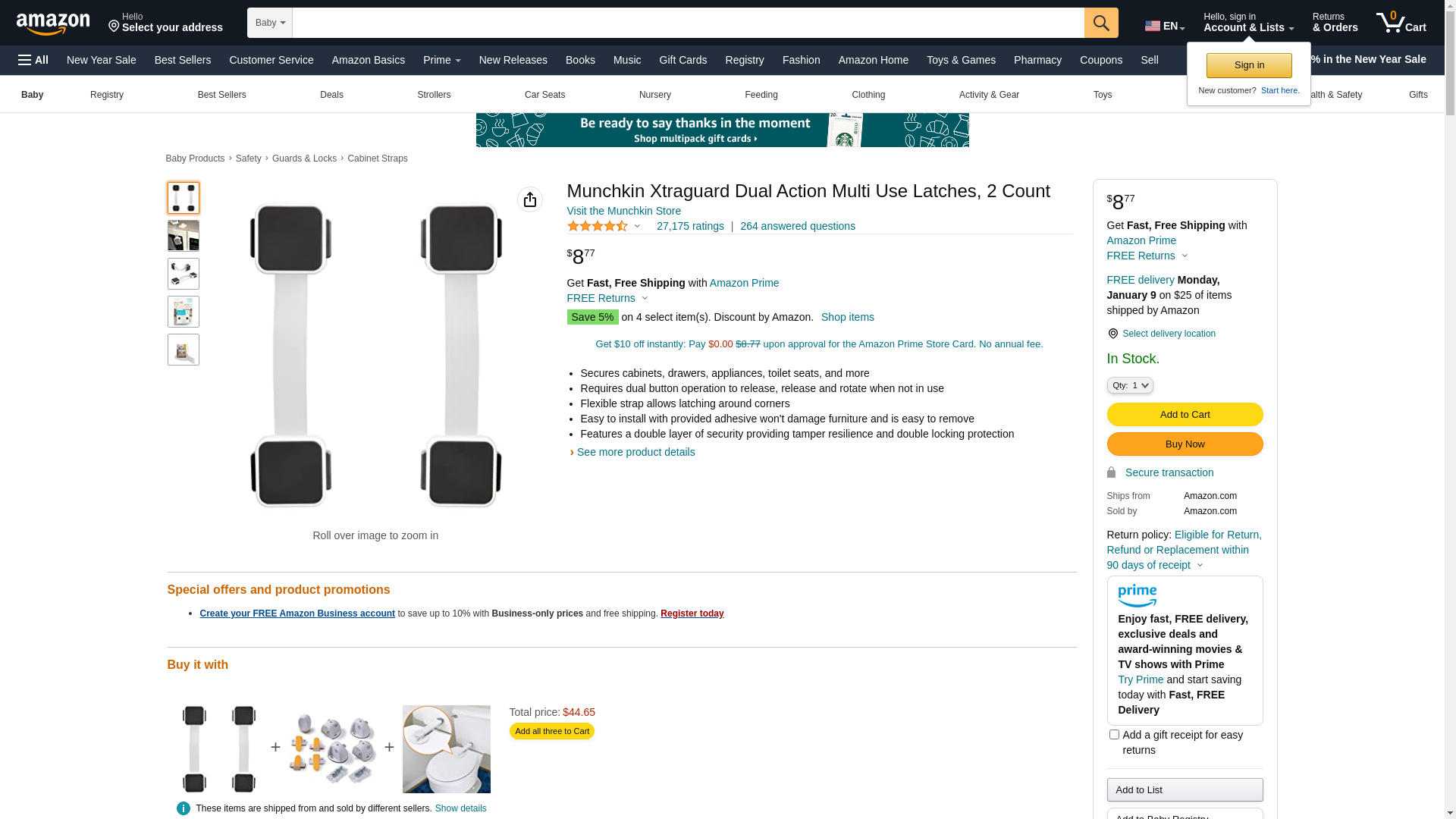This screenshot has width=1456, height=819.
Task: Expand the EN language selector
Action: tap(1165, 26)
